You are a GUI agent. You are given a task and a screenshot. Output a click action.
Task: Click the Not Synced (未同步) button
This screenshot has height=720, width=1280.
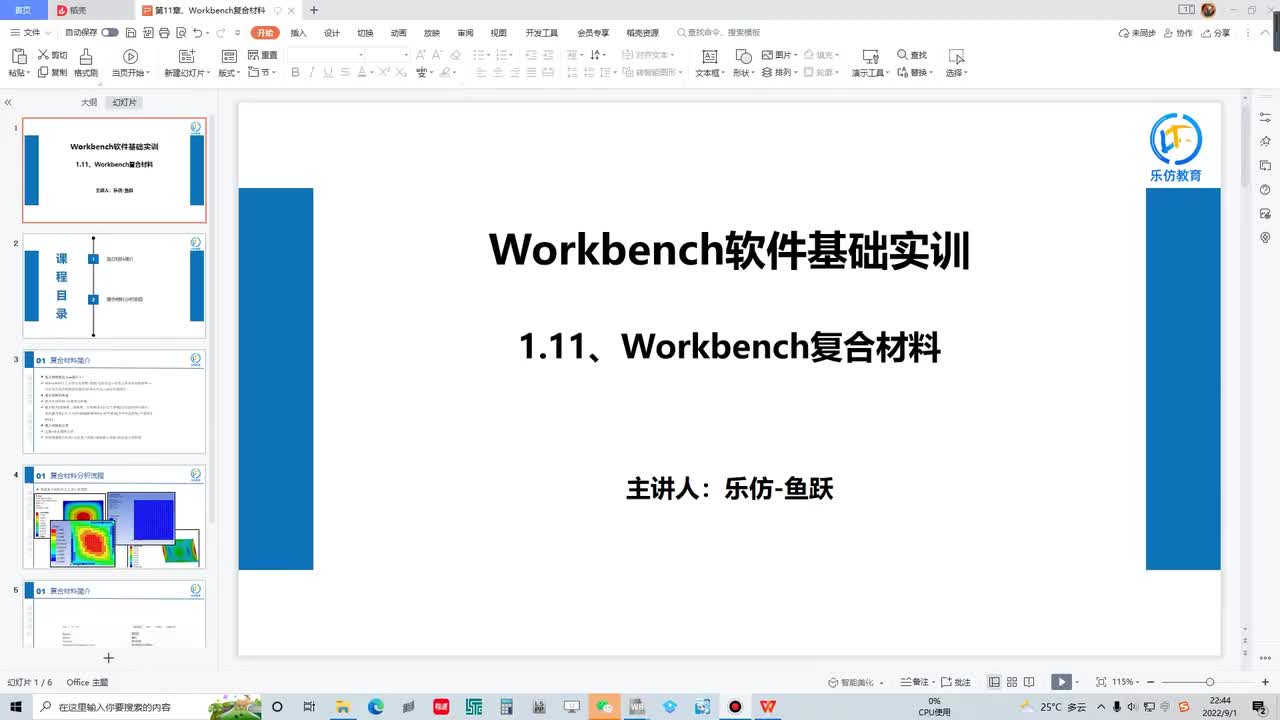1137,33
